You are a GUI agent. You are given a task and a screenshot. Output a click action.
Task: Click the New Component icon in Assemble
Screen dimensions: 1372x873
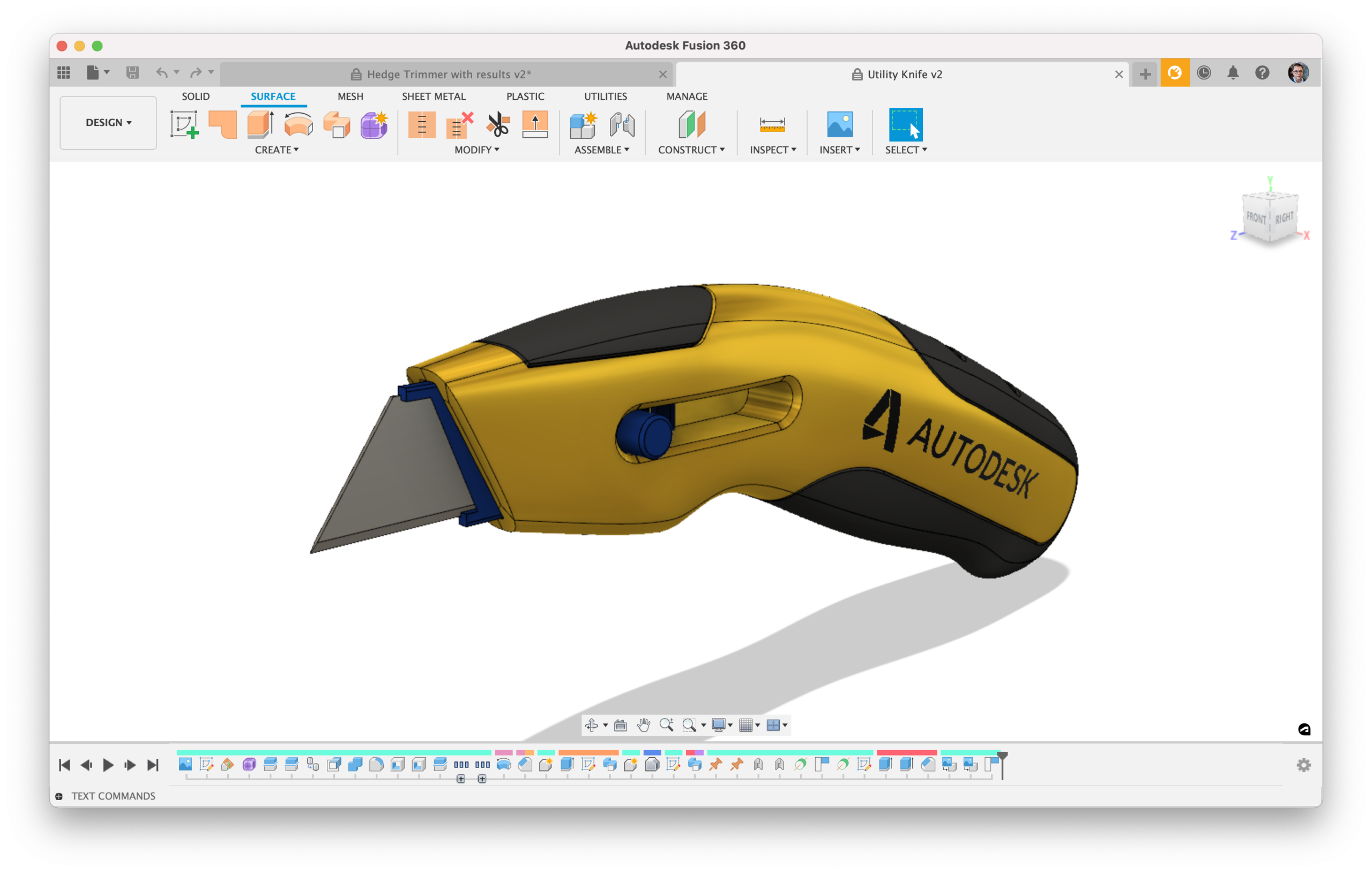click(x=583, y=124)
